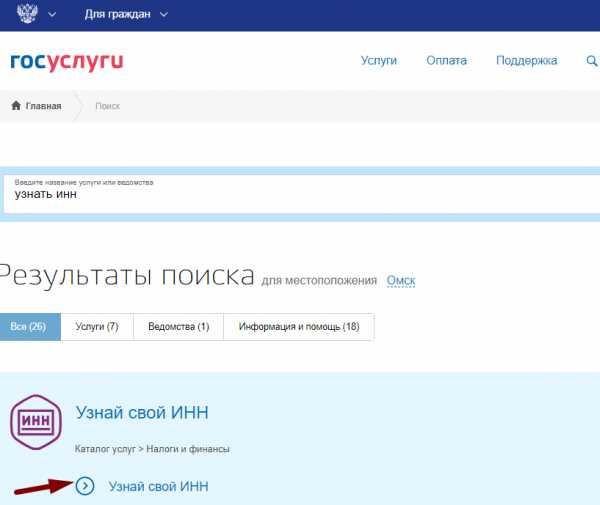
Task: Open the lower Узнай свой ИНН service link
Action: [x=158, y=486]
